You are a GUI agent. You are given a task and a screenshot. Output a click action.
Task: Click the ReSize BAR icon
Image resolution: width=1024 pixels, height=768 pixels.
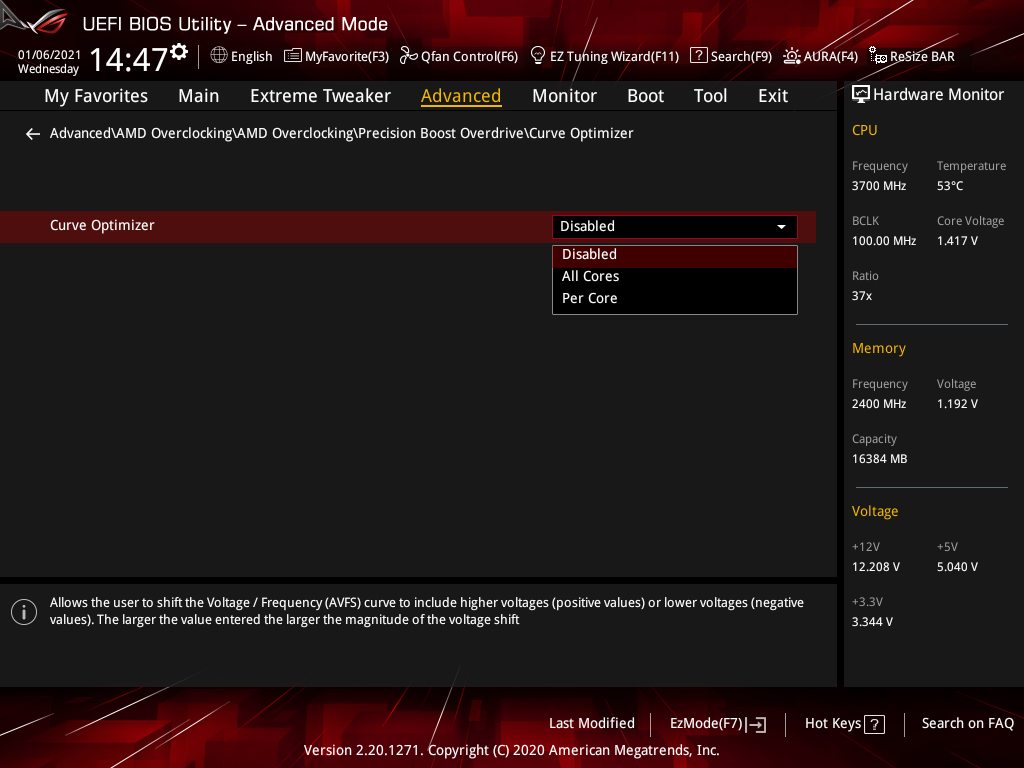(878, 56)
